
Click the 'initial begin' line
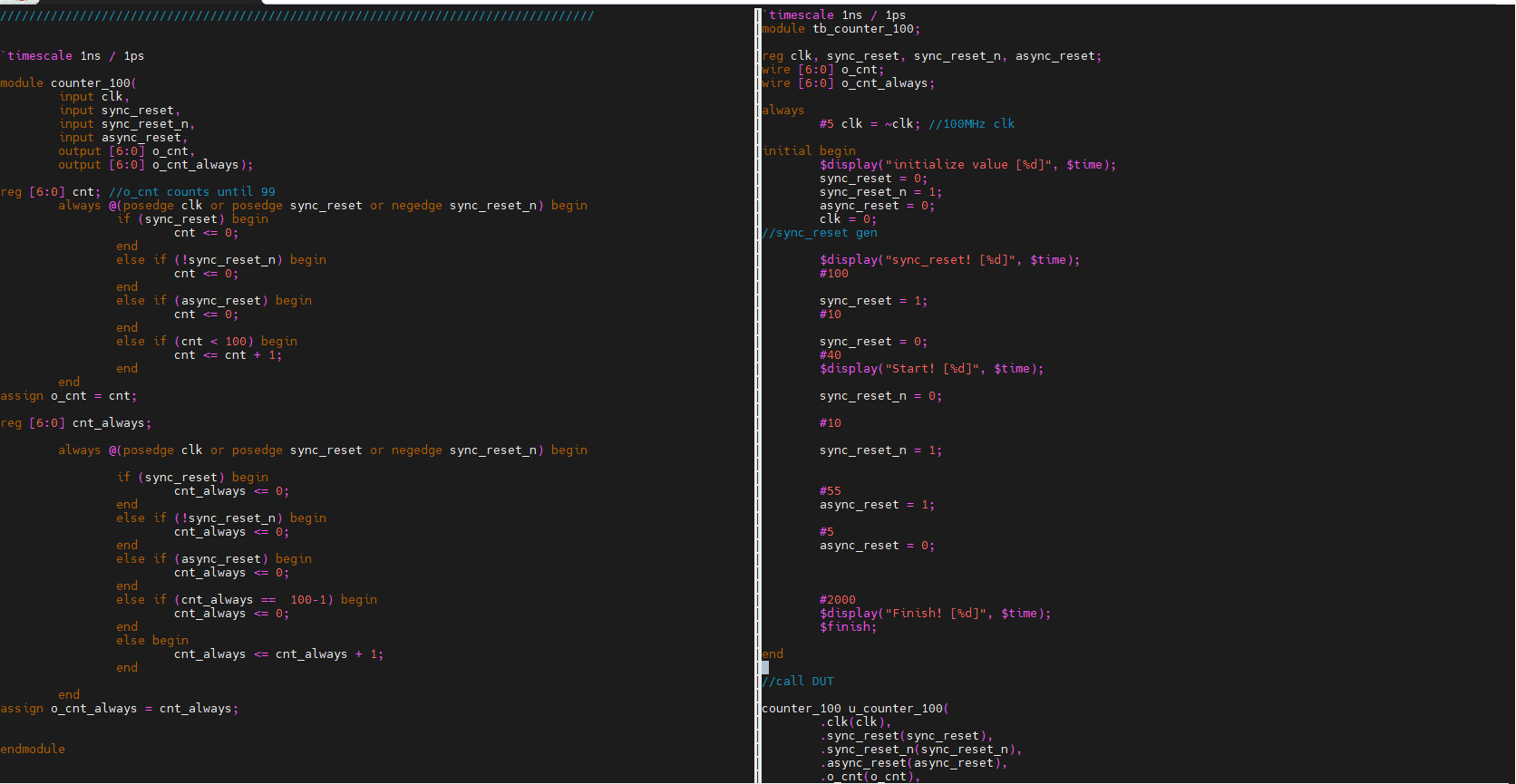click(x=809, y=151)
